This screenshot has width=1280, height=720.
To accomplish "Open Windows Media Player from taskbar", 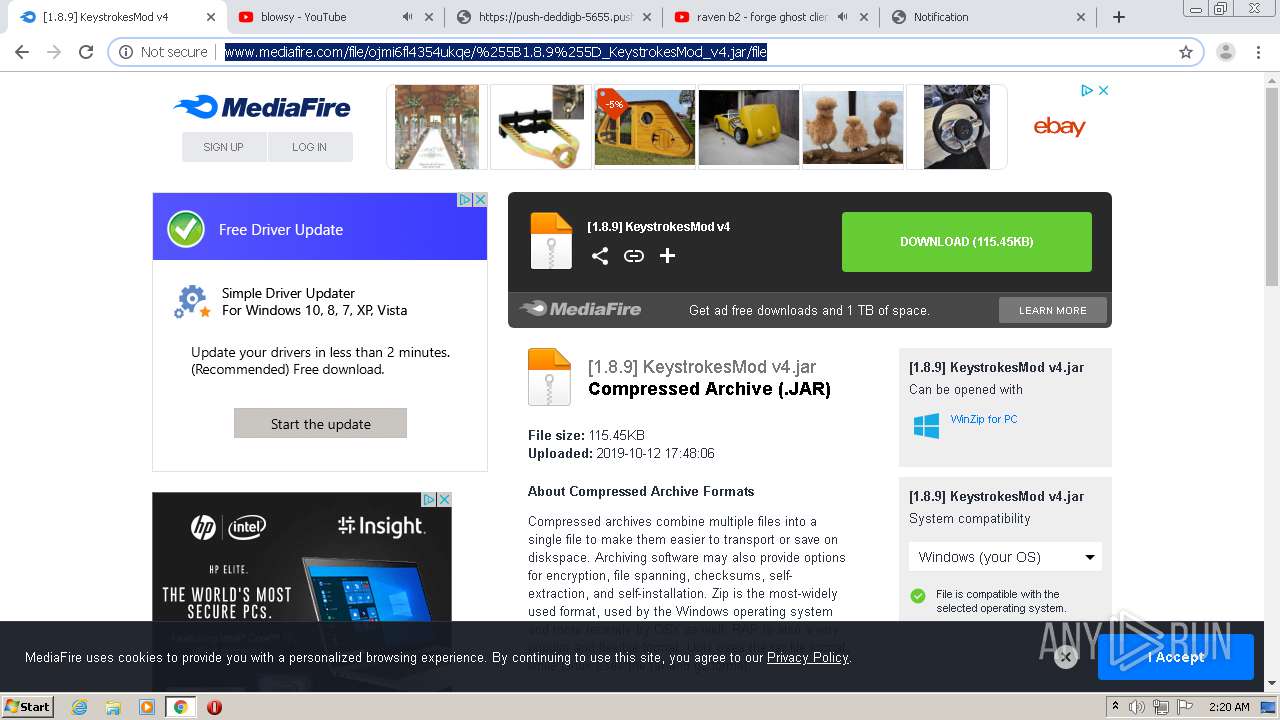I will 147,707.
